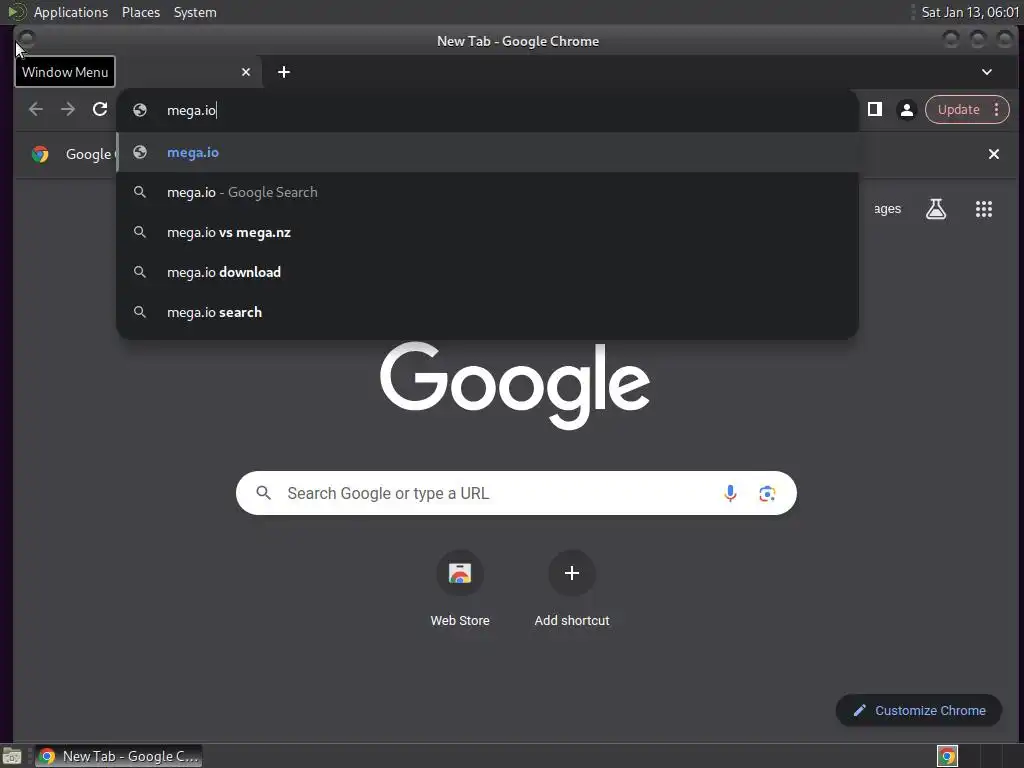
Task: Click the Chrome workspace switcher icon
Action: click(947, 756)
